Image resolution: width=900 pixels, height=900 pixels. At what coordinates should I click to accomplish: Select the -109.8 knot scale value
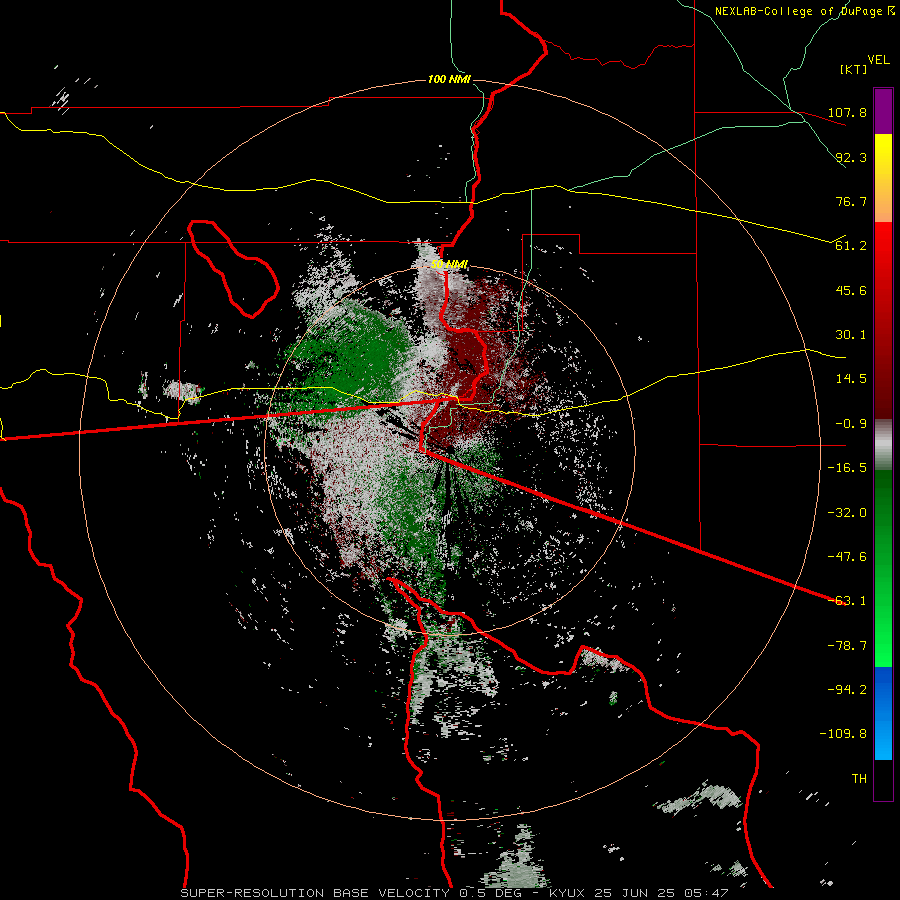coord(844,734)
